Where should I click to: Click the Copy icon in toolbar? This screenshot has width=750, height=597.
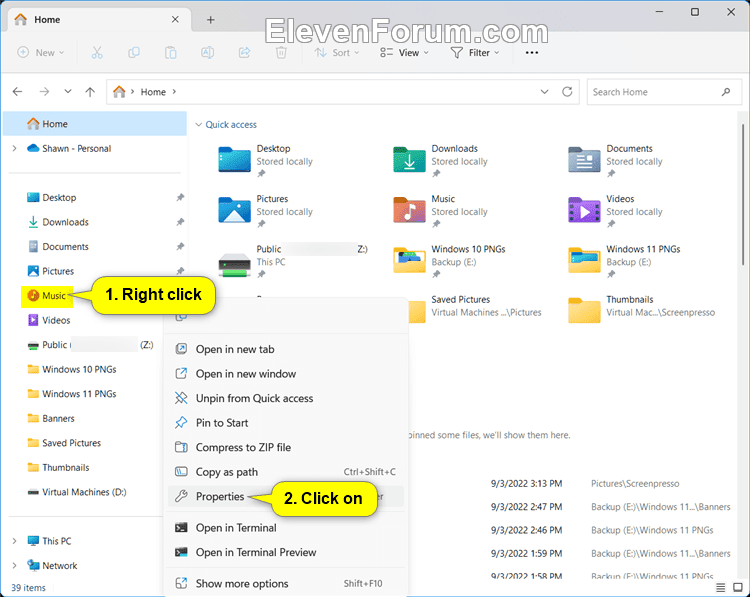point(134,53)
